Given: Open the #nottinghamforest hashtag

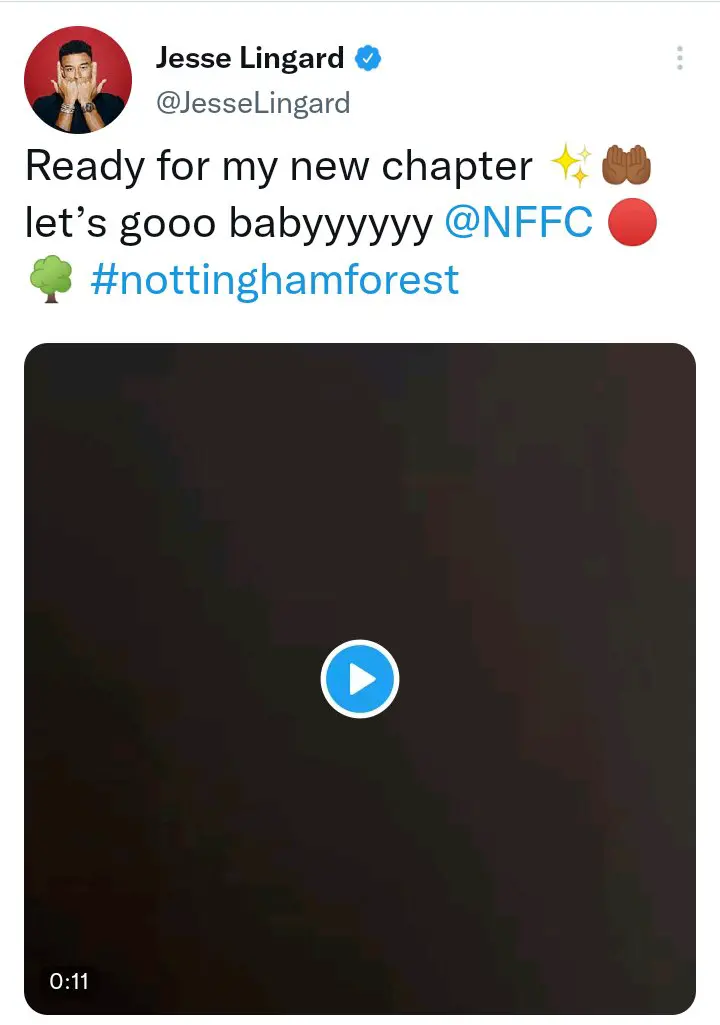Looking at the screenshot, I should coord(274,280).
